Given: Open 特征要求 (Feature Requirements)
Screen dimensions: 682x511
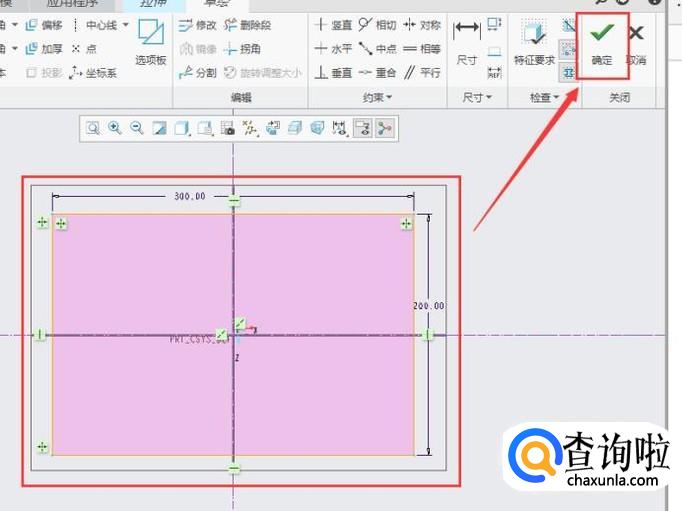Looking at the screenshot, I should click(x=534, y=42).
